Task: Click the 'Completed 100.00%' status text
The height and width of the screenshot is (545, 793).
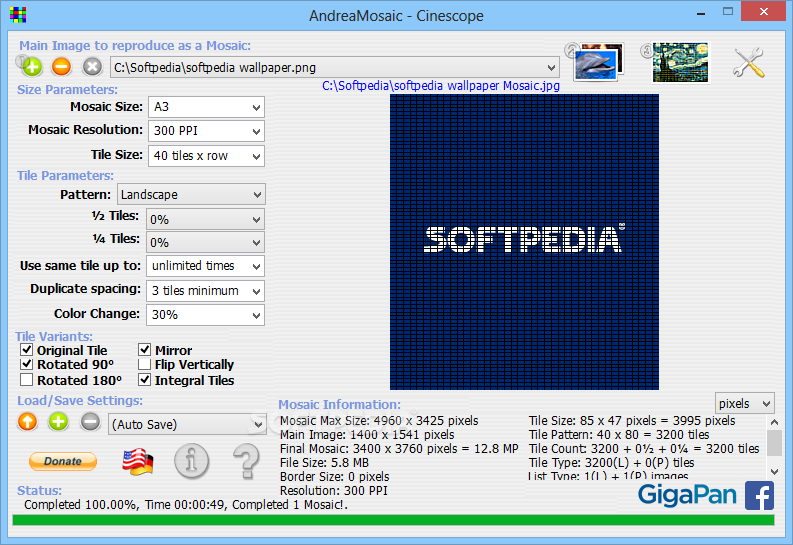Action: [80, 505]
